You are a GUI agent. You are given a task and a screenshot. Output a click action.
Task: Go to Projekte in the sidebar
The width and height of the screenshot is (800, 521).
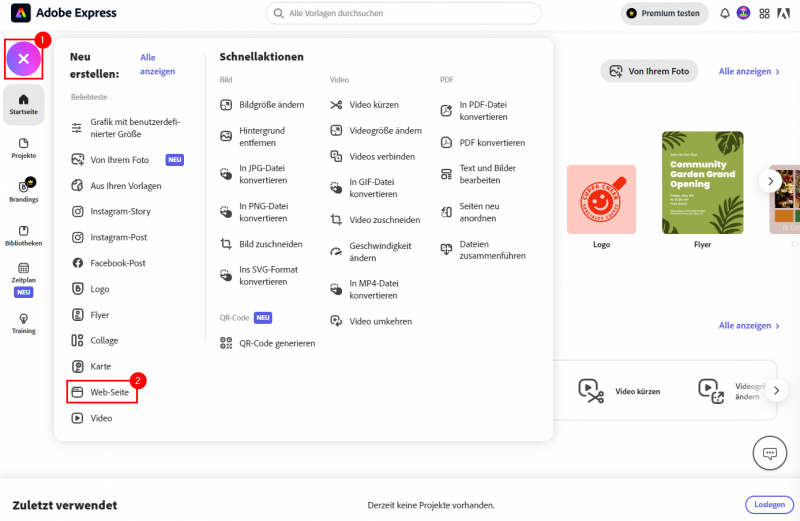[x=23, y=148]
